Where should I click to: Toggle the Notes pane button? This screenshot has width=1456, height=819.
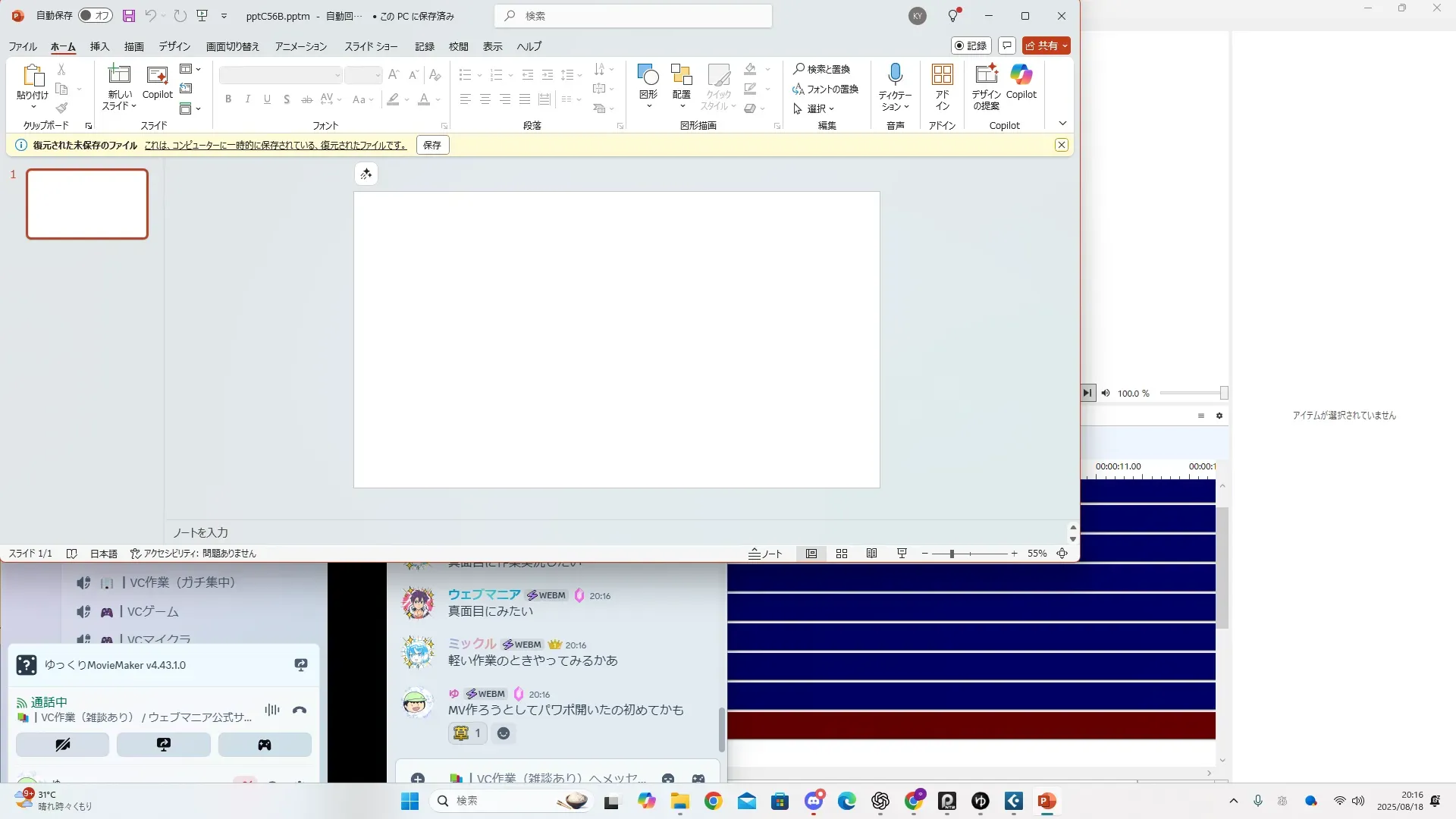(x=766, y=554)
